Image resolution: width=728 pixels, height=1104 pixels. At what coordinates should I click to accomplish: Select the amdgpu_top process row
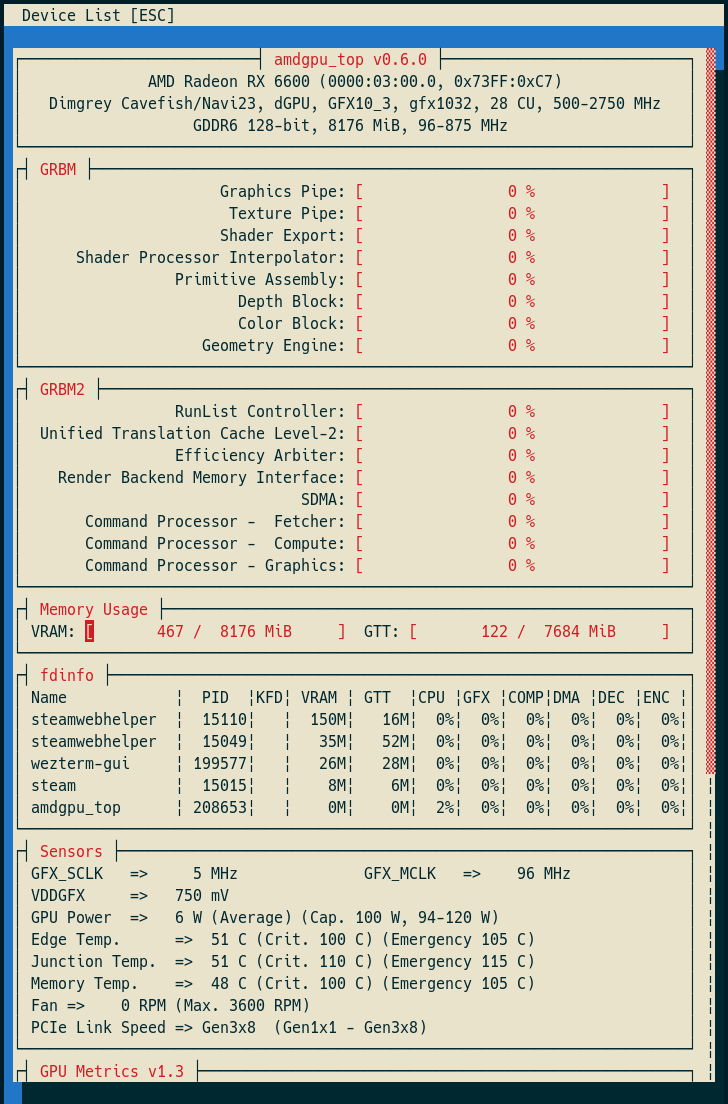[76, 808]
